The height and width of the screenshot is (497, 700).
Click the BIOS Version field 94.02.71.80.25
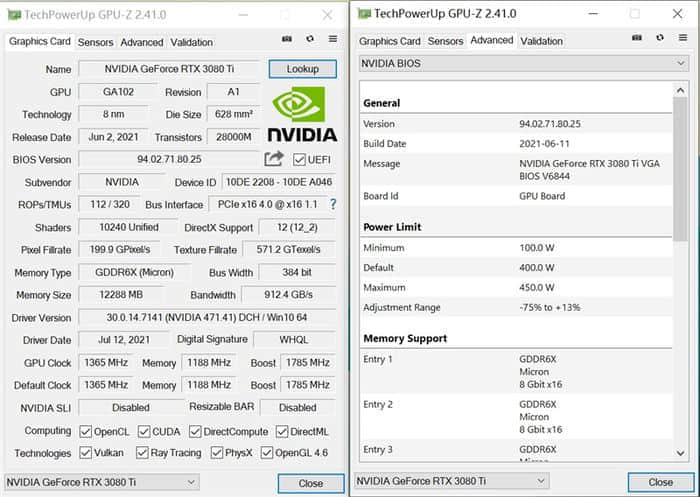(x=169, y=159)
